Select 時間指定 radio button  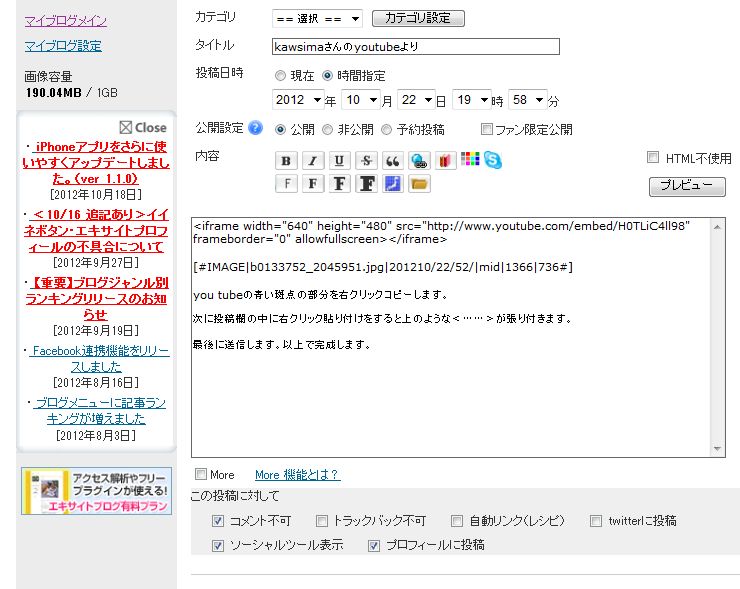tap(328, 76)
